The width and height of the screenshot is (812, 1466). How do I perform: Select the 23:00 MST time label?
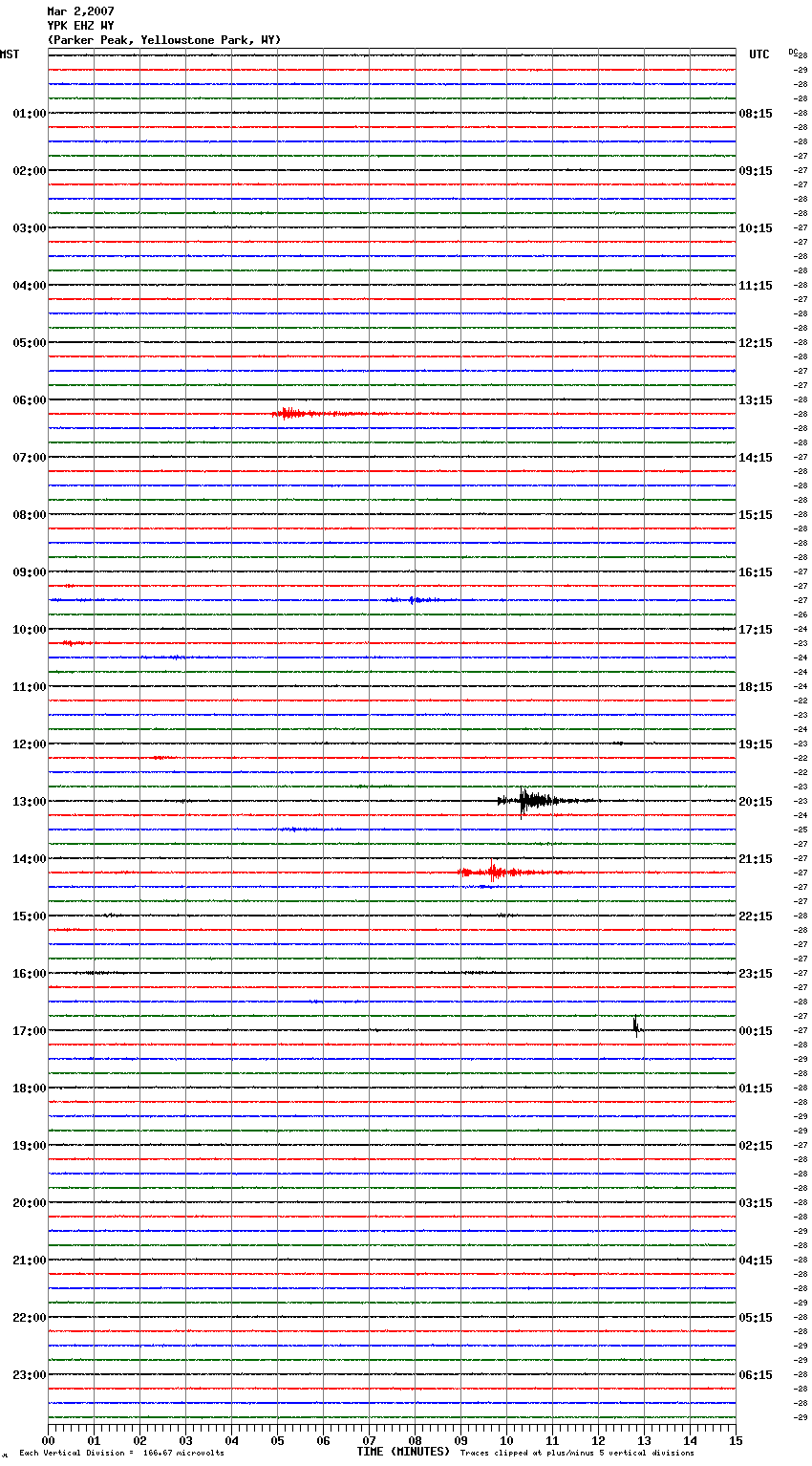click(x=30, y=1375)
